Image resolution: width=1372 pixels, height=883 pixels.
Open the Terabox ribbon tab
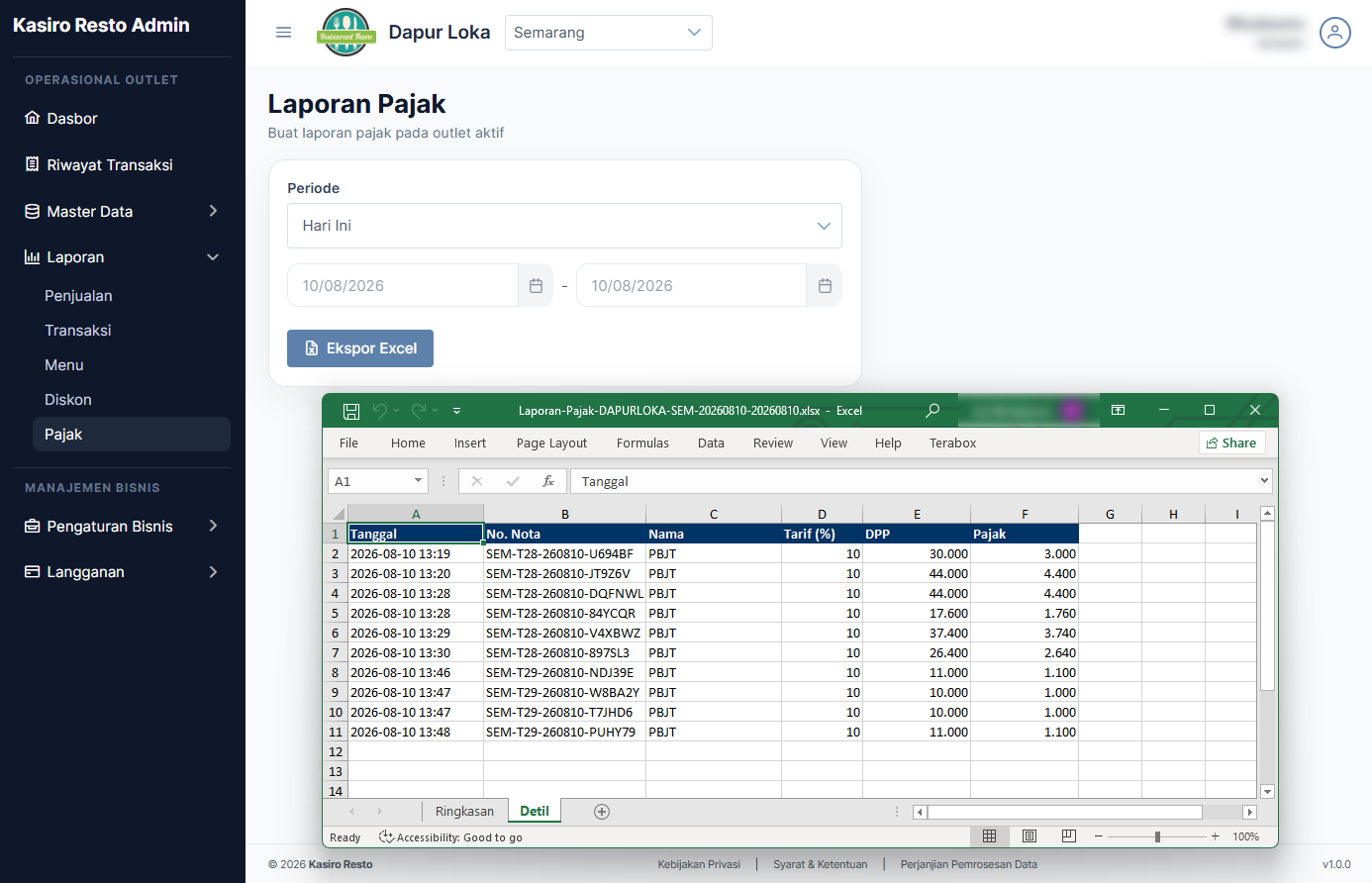(x=952, y=443)
